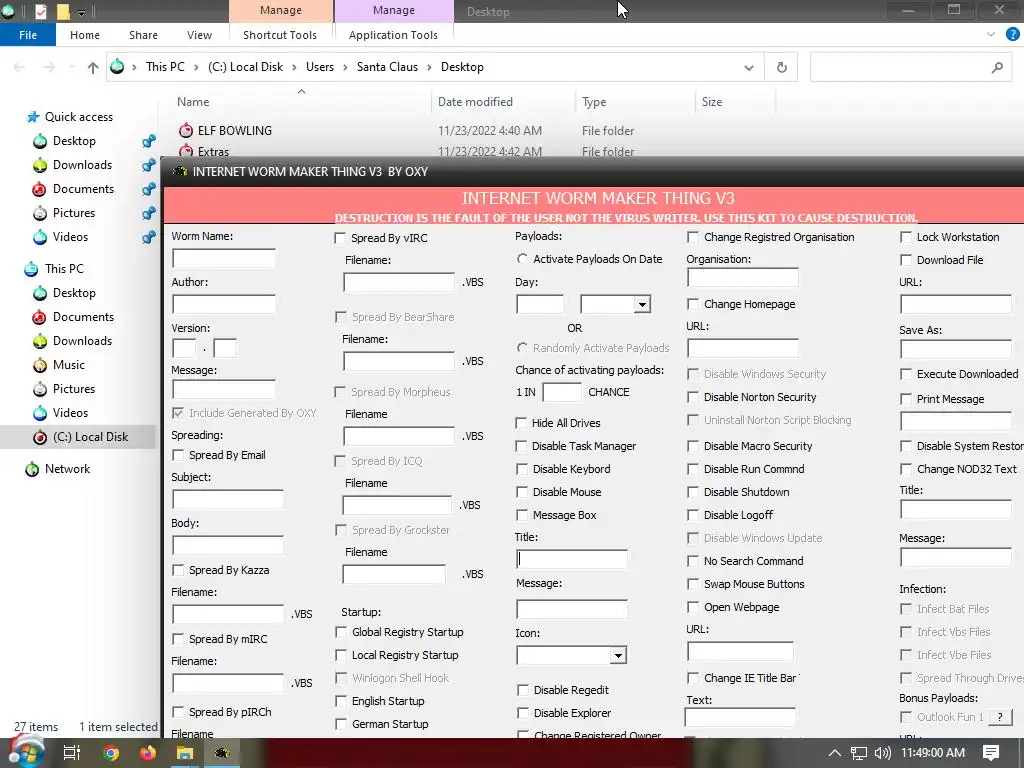Open the payload month dropdown next to Day
The width and height of the screenshot is (1024, 768).
pos(642,304)
